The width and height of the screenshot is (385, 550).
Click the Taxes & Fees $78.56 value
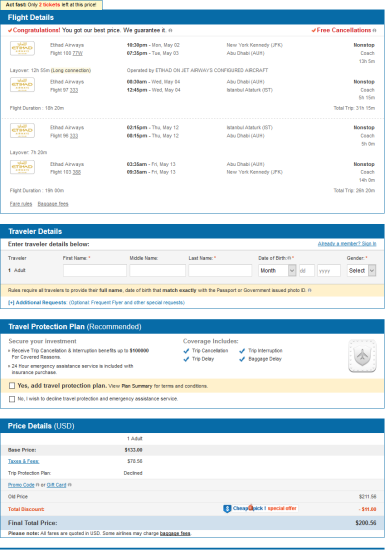[135, 461]
